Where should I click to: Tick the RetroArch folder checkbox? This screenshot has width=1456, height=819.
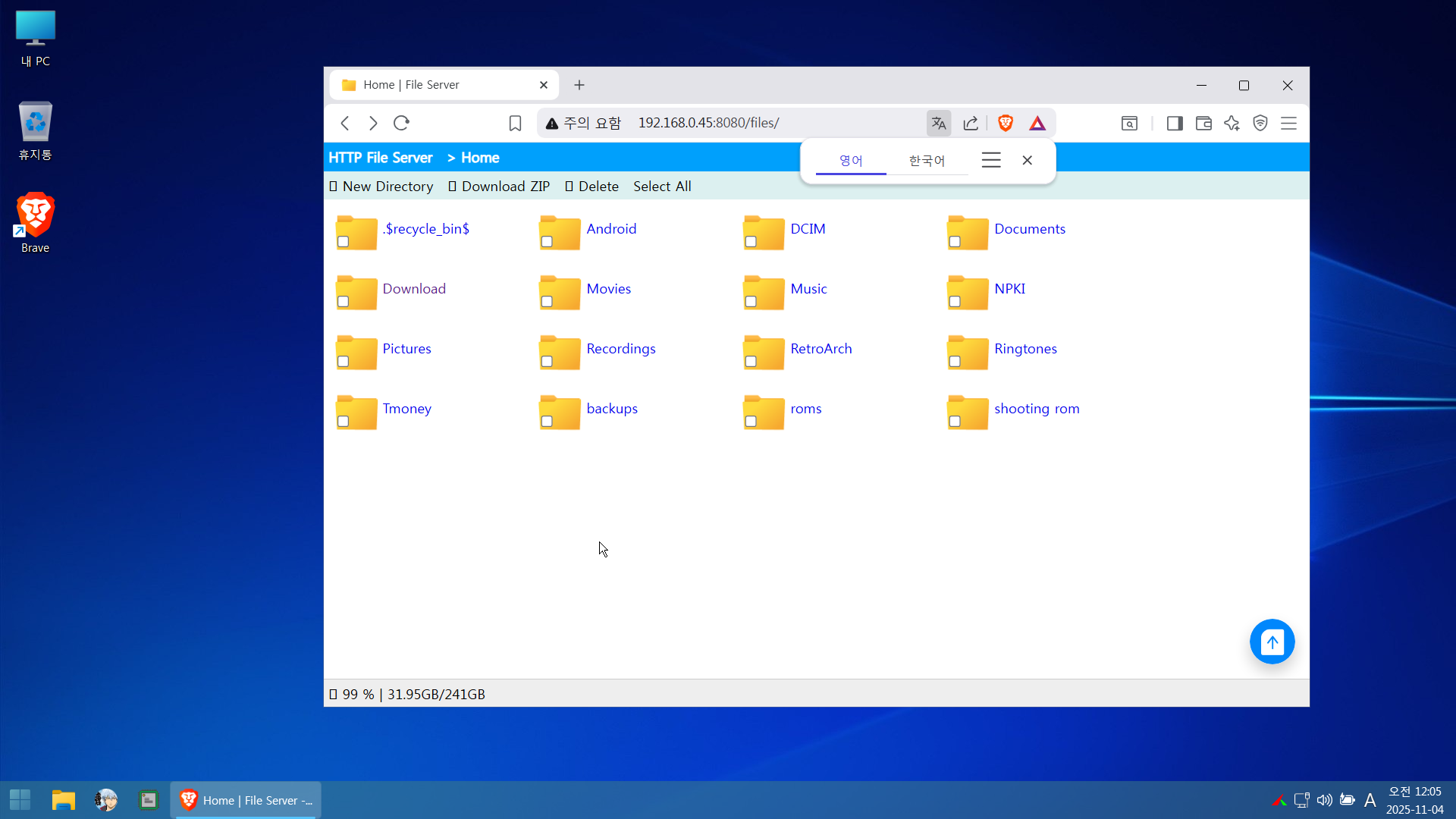coord(751,362)
